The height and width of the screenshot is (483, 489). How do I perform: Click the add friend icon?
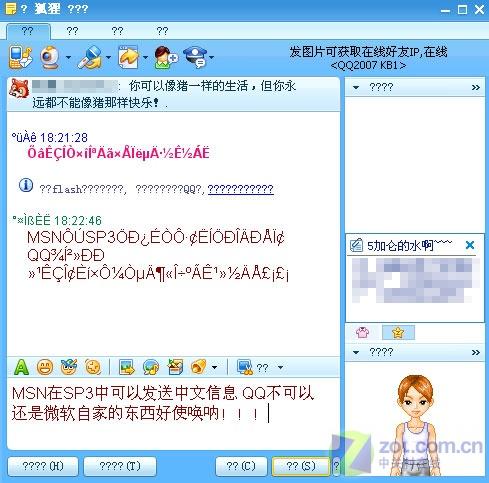point(166,58)
